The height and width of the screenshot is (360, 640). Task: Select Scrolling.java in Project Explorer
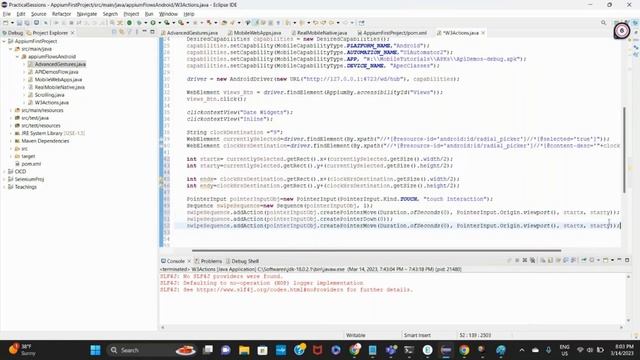pos(49,95)
